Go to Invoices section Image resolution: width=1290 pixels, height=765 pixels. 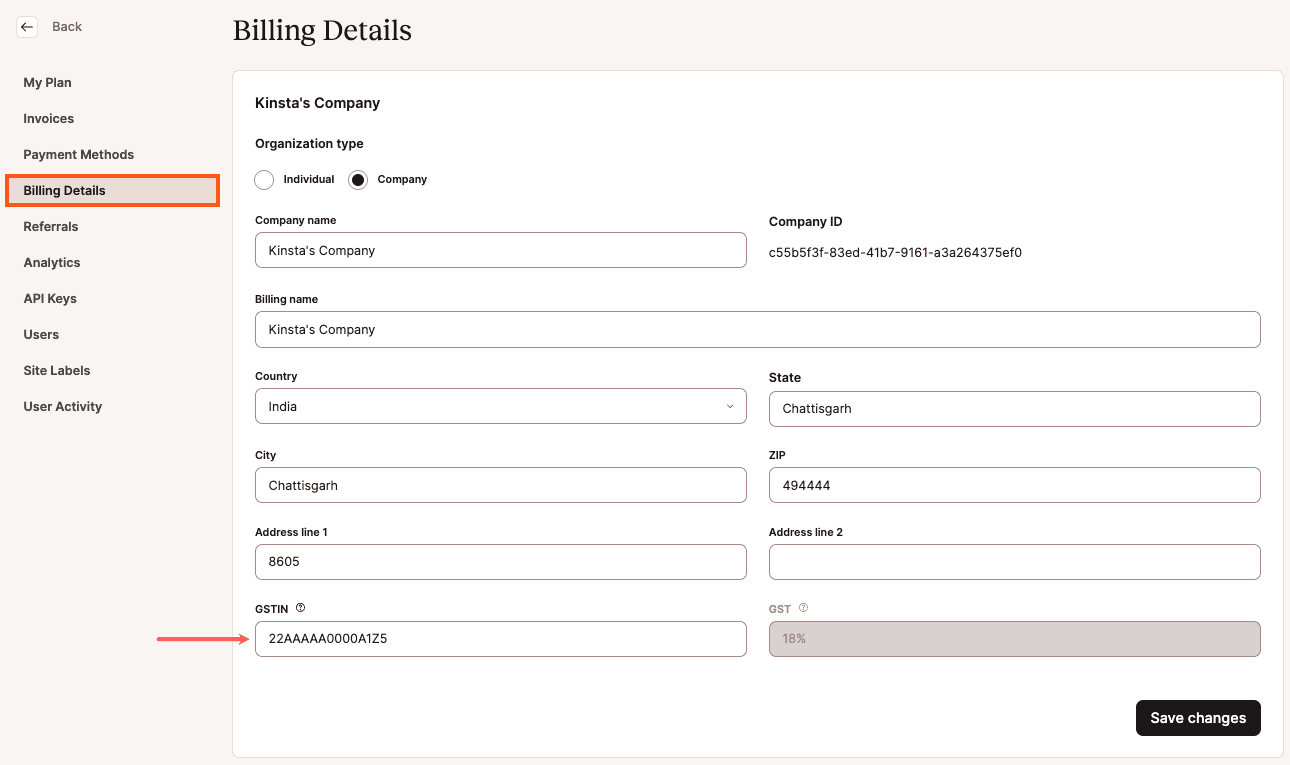coord(49,119)
